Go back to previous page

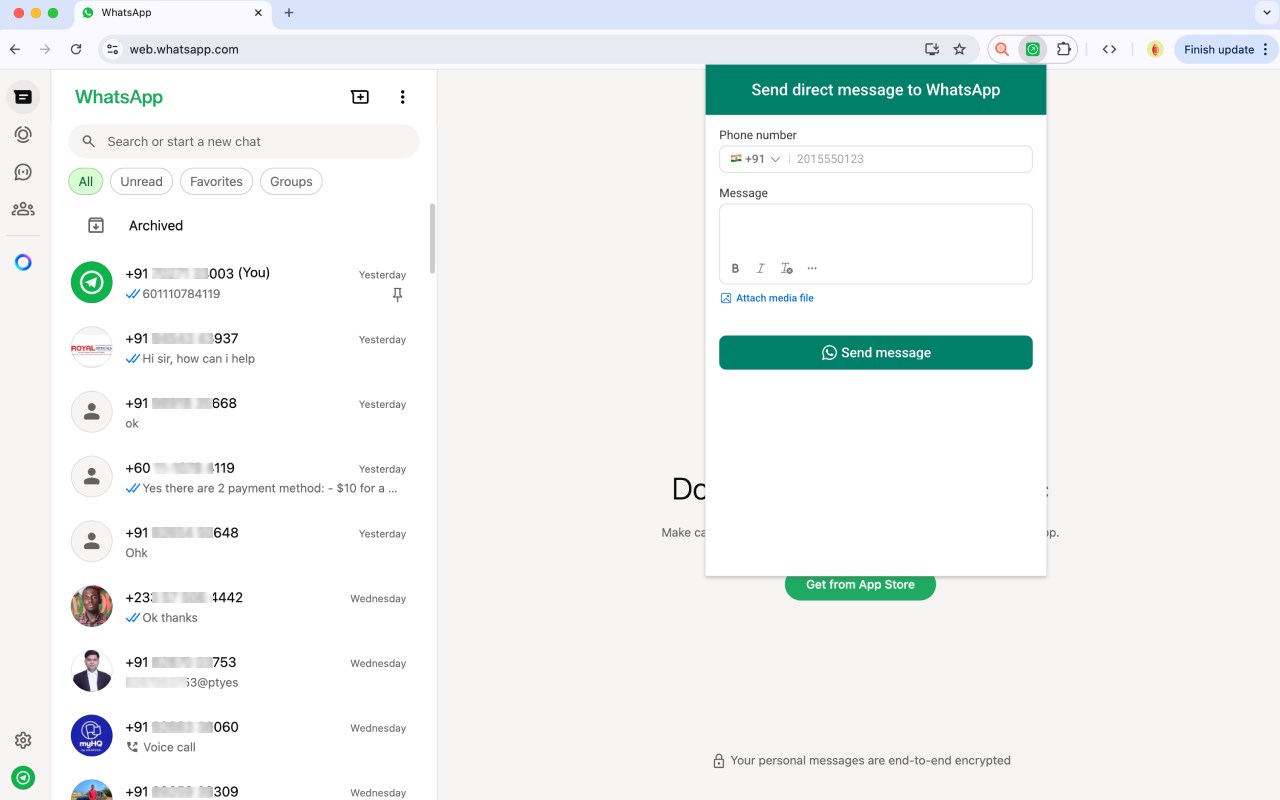pyautogui.click(x=15, y=49)
